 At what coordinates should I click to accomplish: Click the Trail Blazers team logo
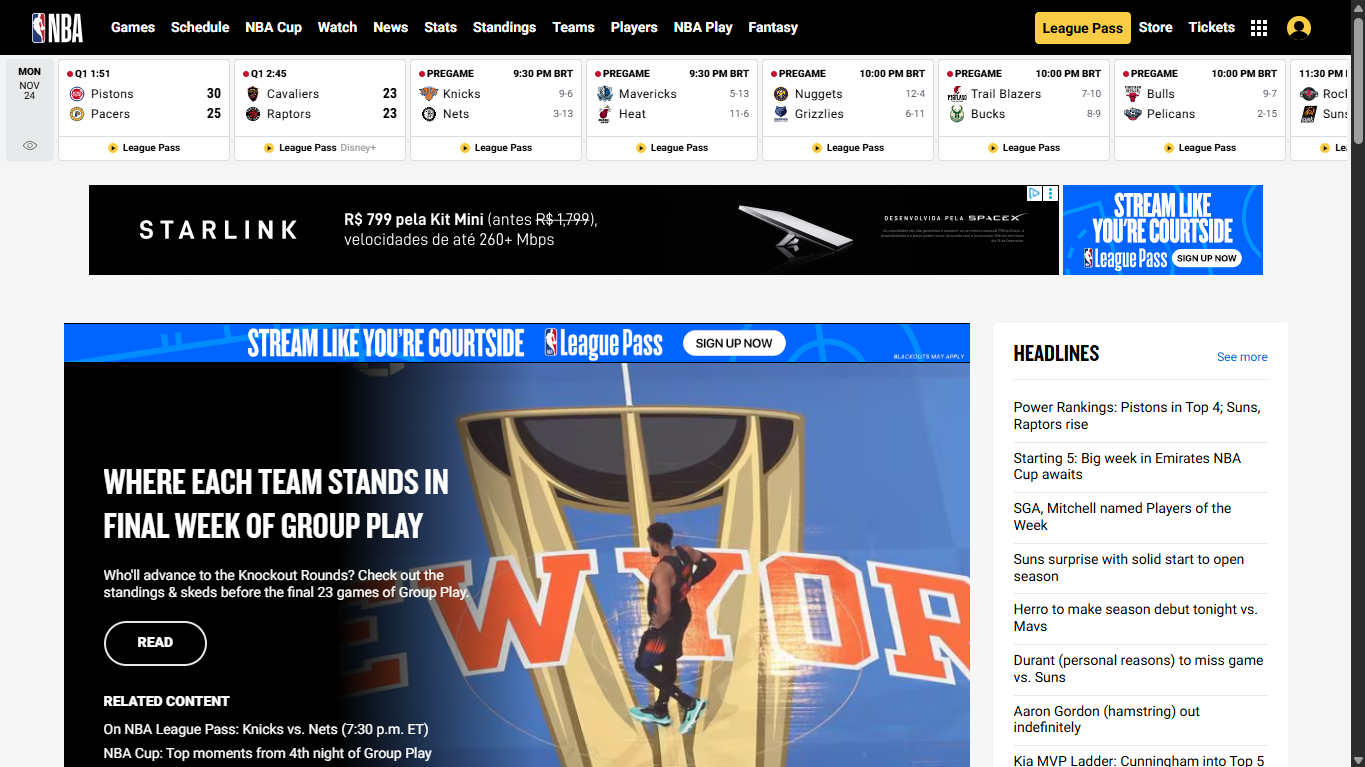point(957,94)
